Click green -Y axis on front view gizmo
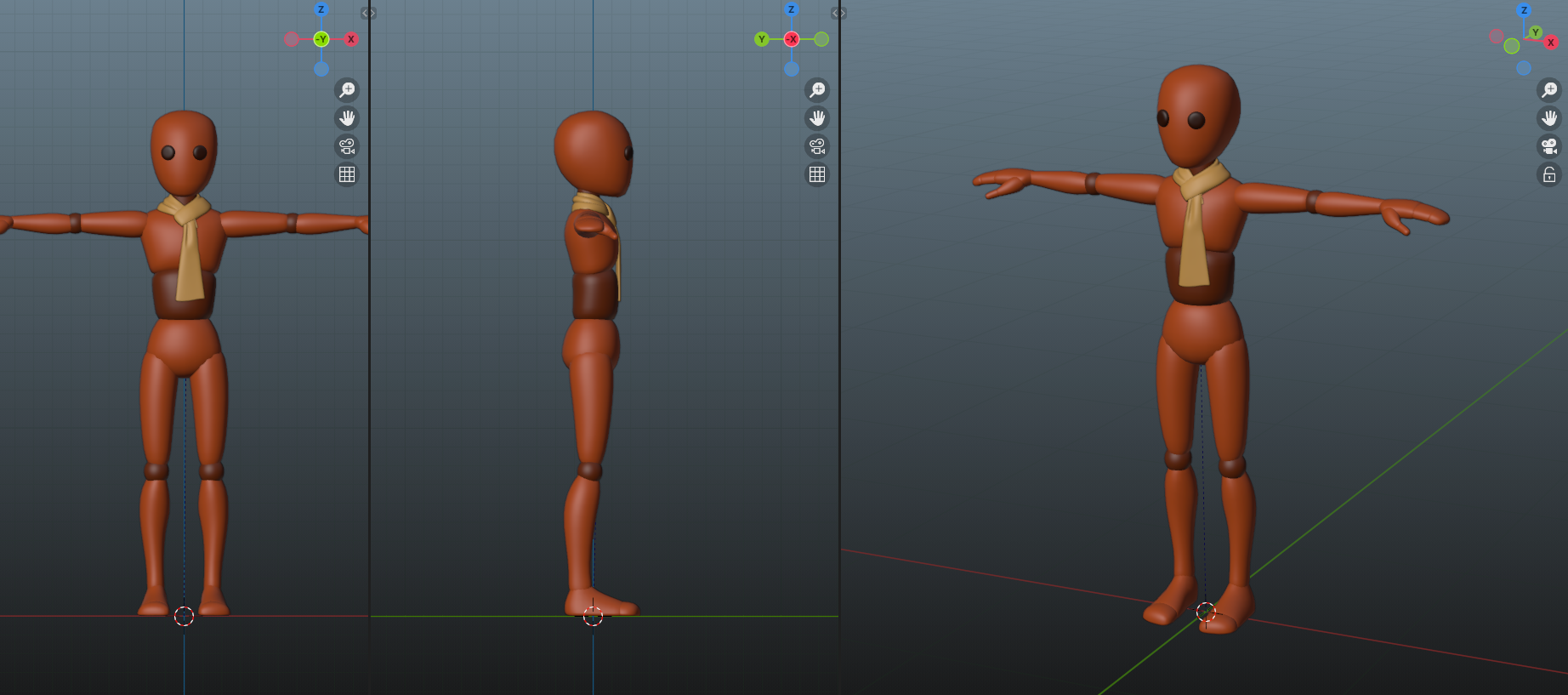 (x=321, y=39)
